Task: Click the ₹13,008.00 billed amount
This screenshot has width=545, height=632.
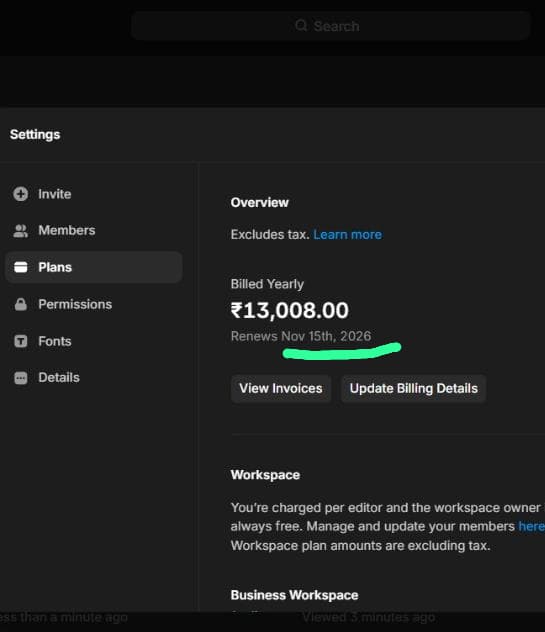Action: coord(290,310)
